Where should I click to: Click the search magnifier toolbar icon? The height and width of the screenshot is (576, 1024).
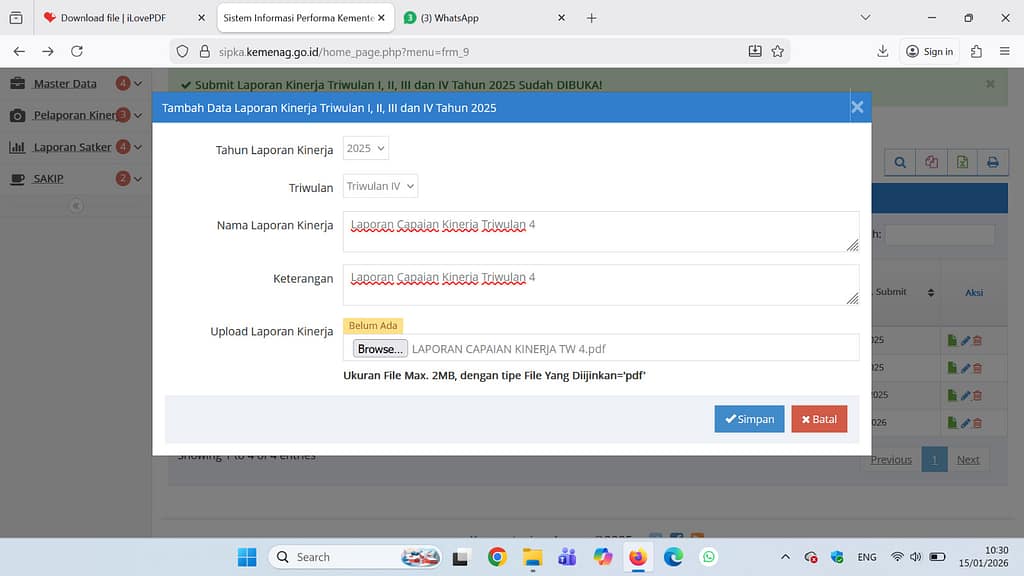900,163
